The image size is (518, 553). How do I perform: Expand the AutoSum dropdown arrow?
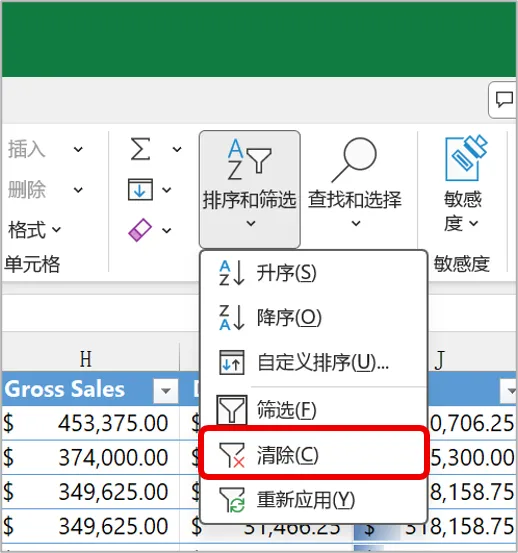[x=177, y=149]
